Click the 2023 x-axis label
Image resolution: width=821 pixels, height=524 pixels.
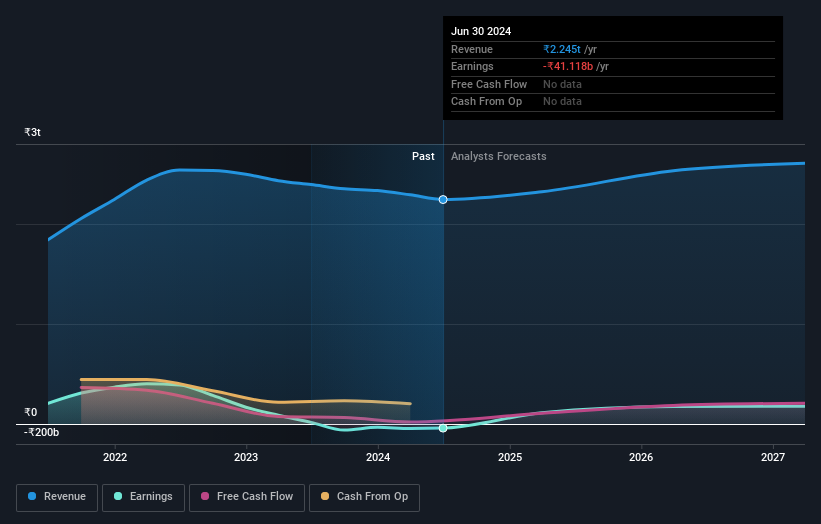click(x=246, y=458)
